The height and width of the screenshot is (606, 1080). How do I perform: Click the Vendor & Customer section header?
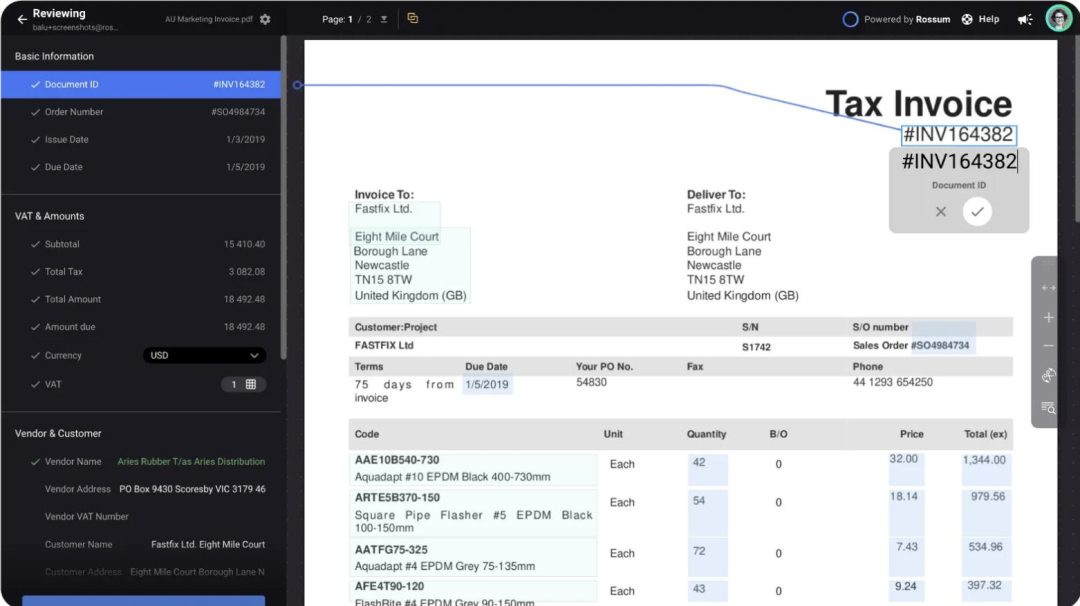pos(58,433)
